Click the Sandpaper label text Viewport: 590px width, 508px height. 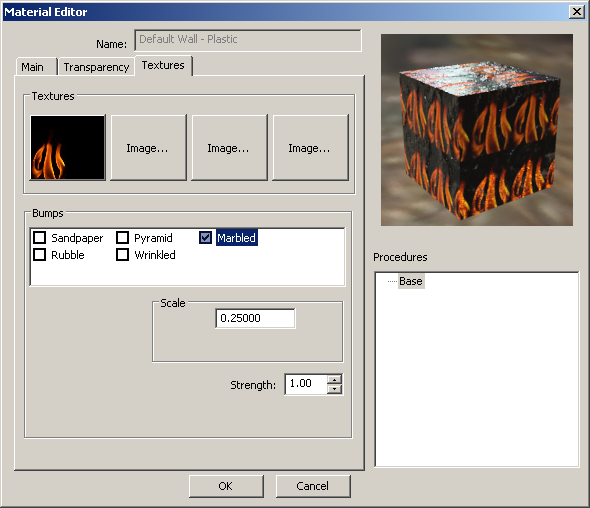pos(77,238)
